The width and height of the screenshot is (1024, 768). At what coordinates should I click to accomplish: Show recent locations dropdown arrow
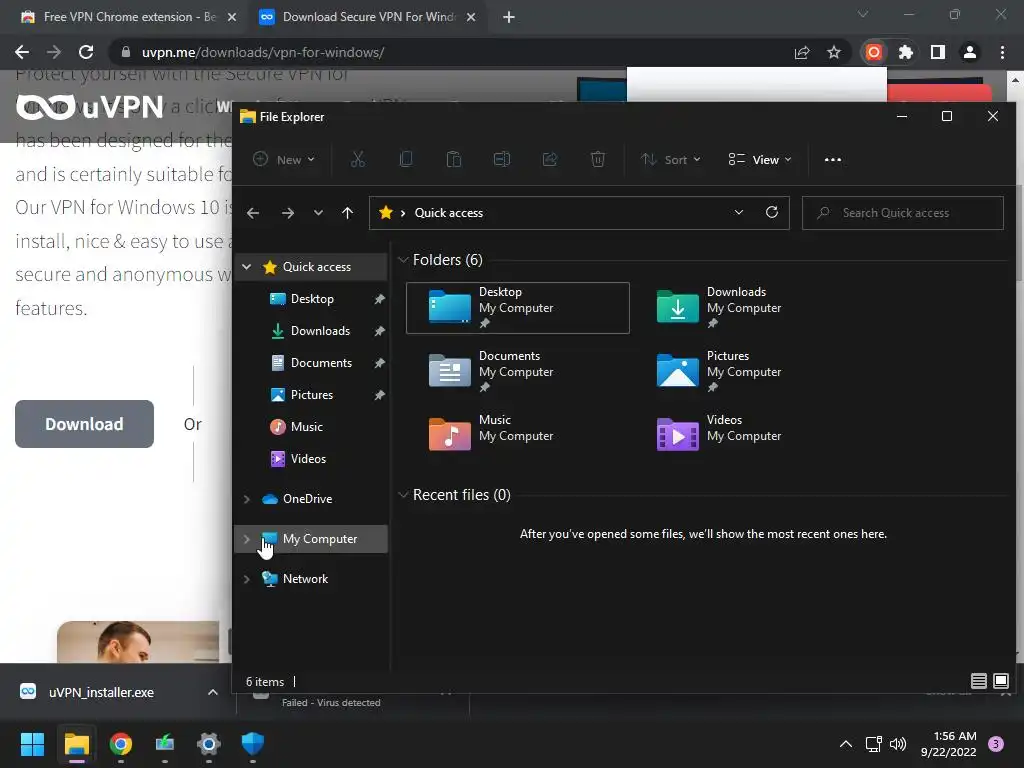(x=318, y=213)
